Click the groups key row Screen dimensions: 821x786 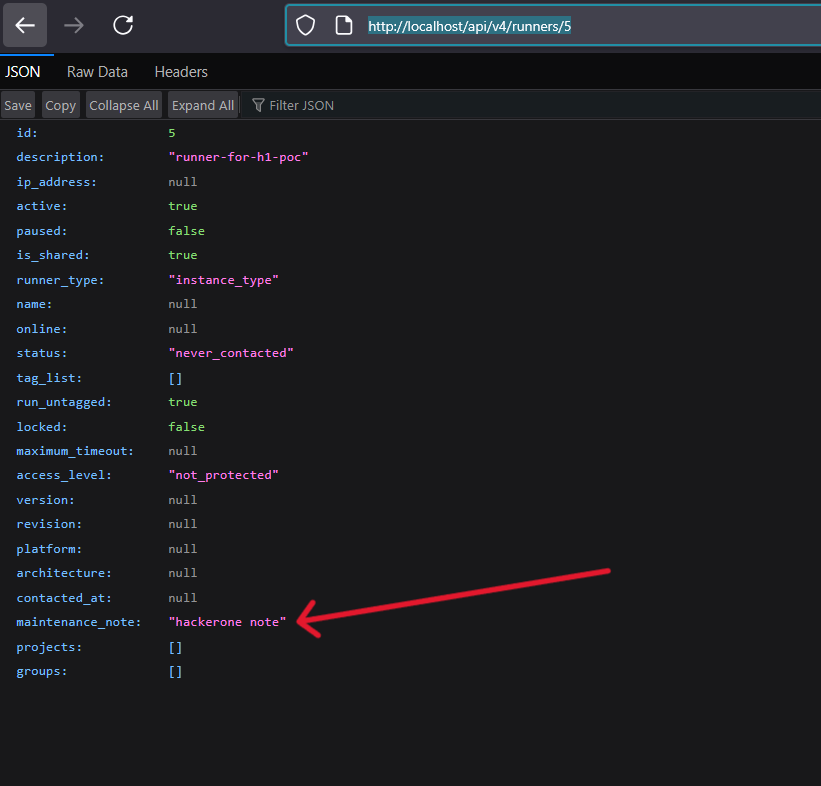coord(42,671)
